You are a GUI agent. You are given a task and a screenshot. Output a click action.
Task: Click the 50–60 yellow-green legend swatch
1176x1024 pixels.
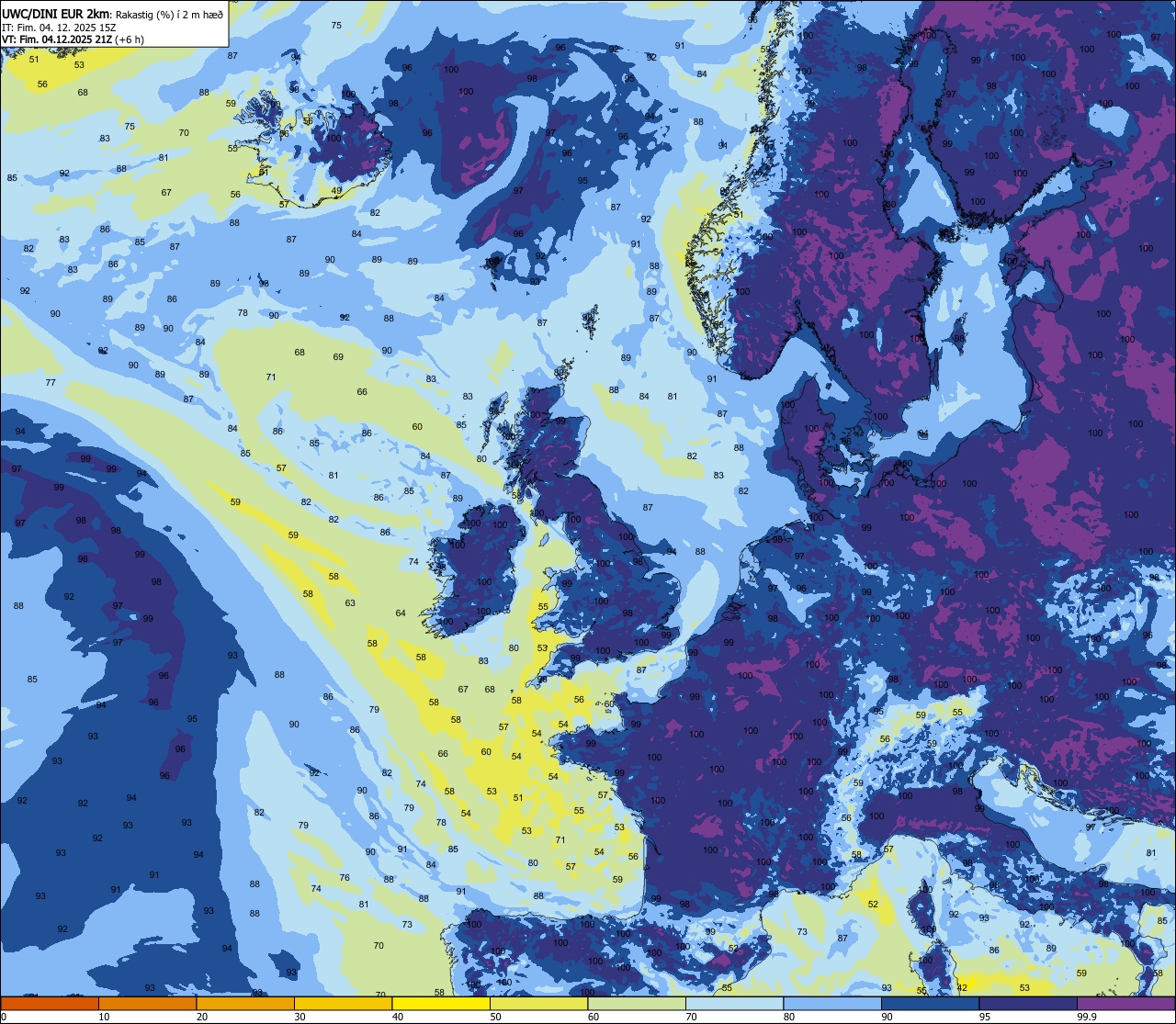(x=538, y=1003)
